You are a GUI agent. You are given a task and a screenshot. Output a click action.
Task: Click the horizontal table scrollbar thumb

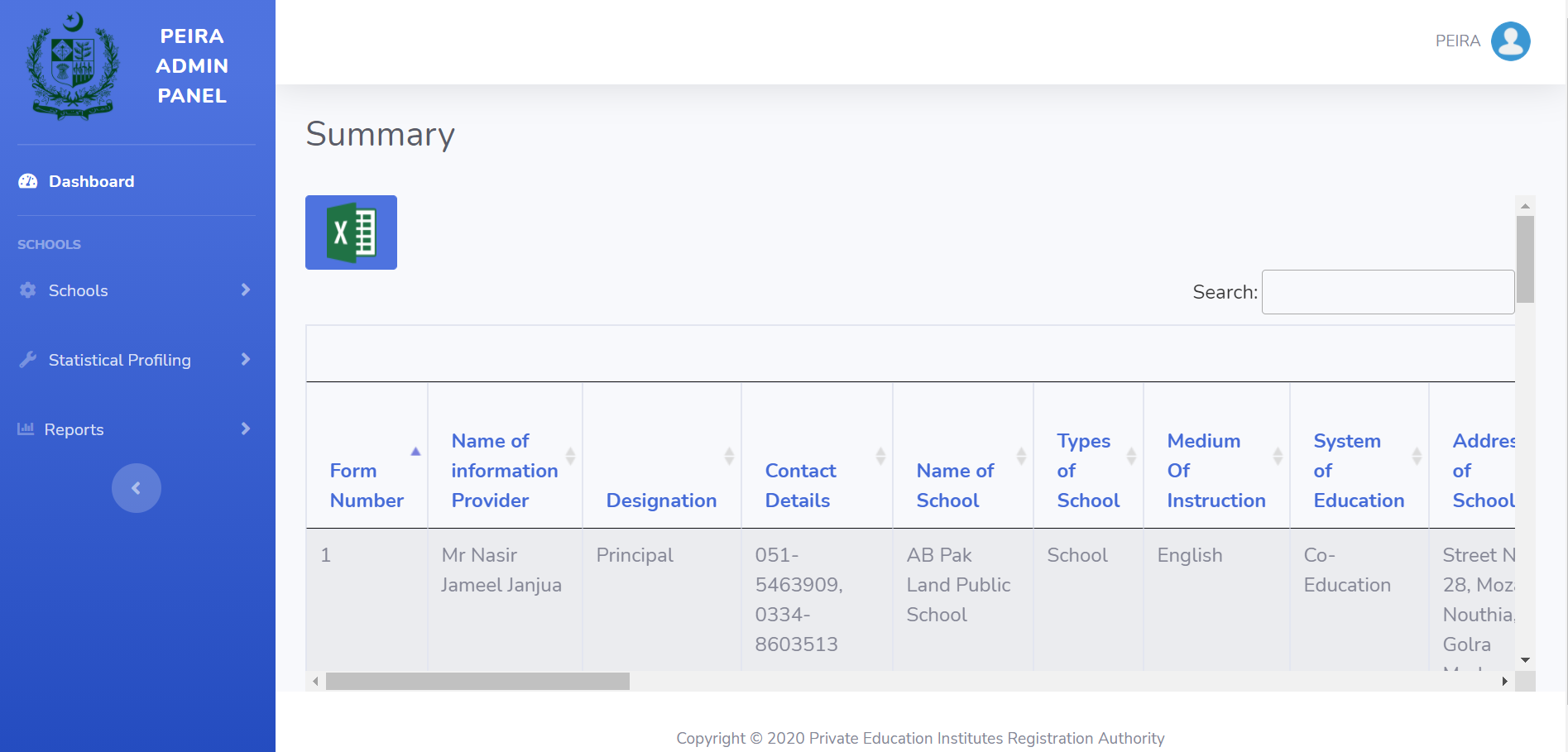pyautogui.click(x=477, y=682)
